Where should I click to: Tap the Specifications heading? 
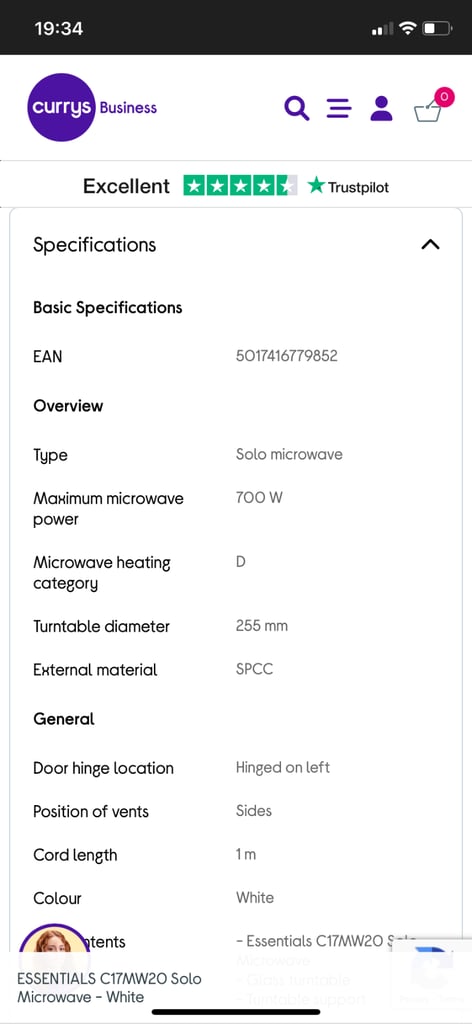(95, 245)
